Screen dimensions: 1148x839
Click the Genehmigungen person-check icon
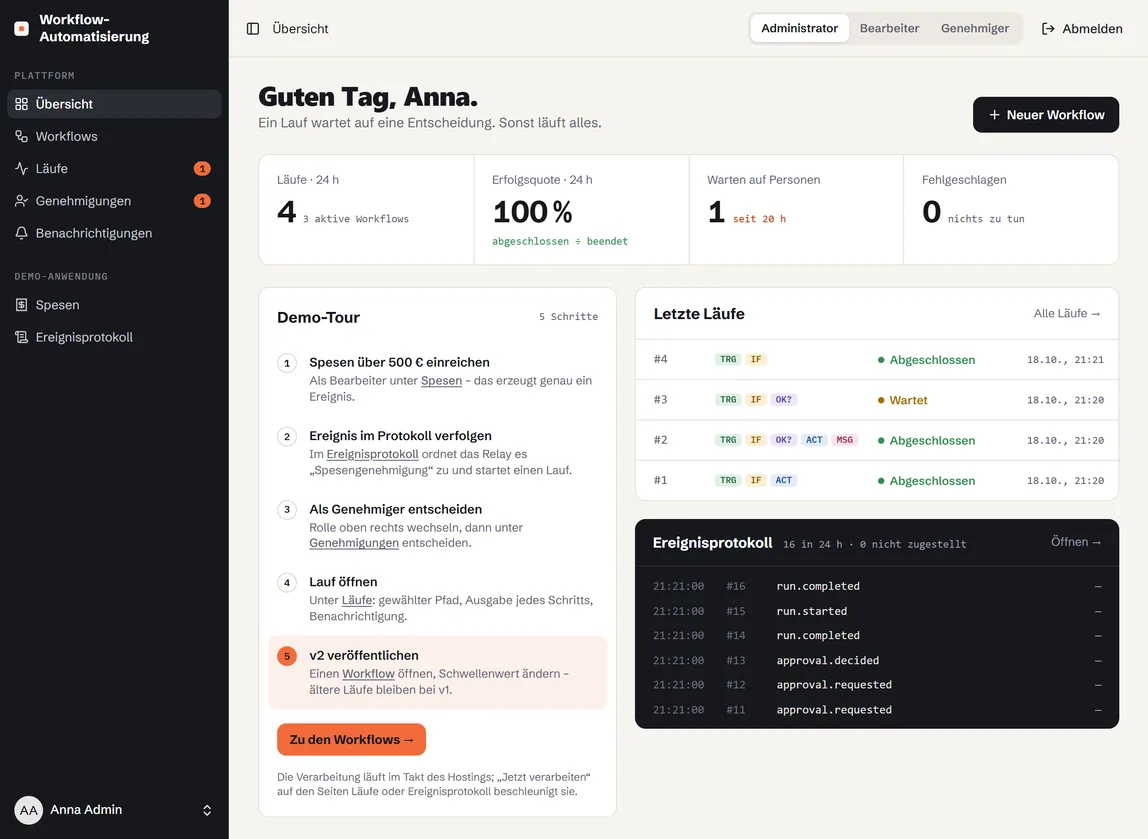click(21, 201)
